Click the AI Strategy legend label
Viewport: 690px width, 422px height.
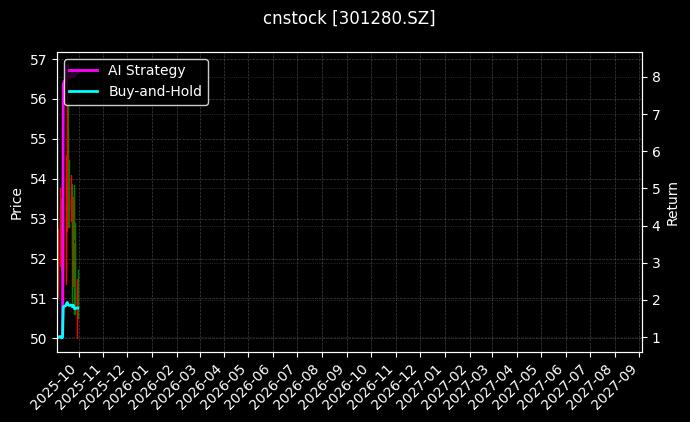(x=146, y=70)
